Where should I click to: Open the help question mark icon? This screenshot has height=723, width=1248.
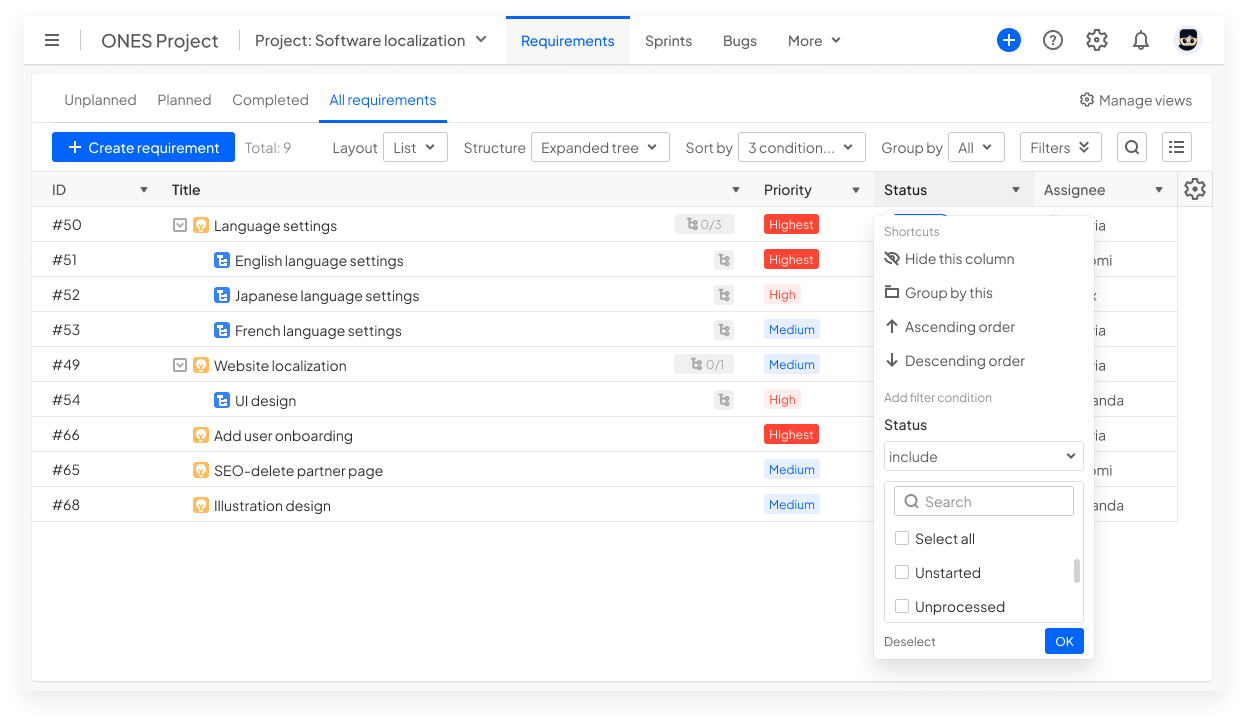(x=1053, y=40)
